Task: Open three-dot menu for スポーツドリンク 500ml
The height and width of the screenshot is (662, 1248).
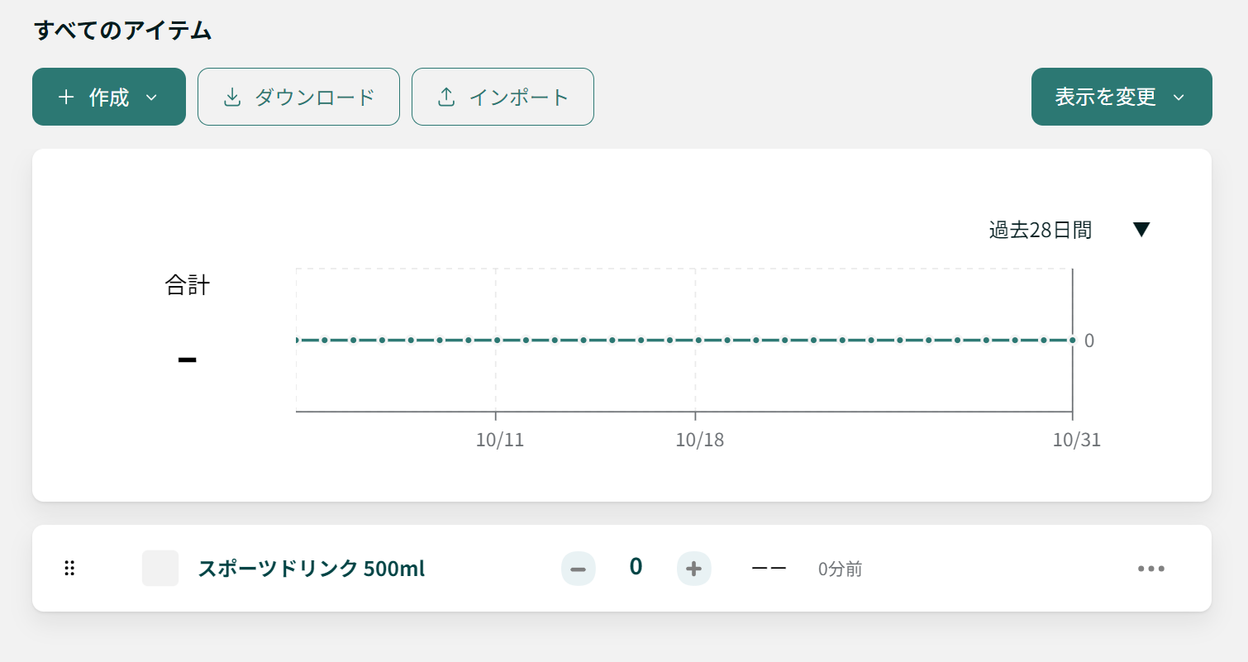Action: pyautogui.click(x=1151, y=569)
